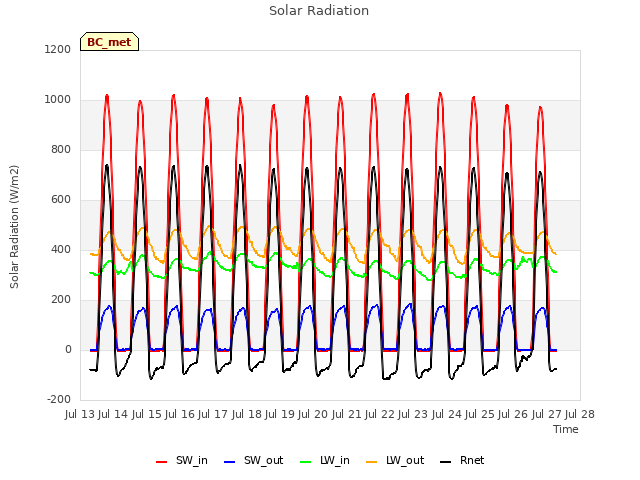
Task: Click the BC_met label box
Action: pyautogui.click(x=109, y=42)
